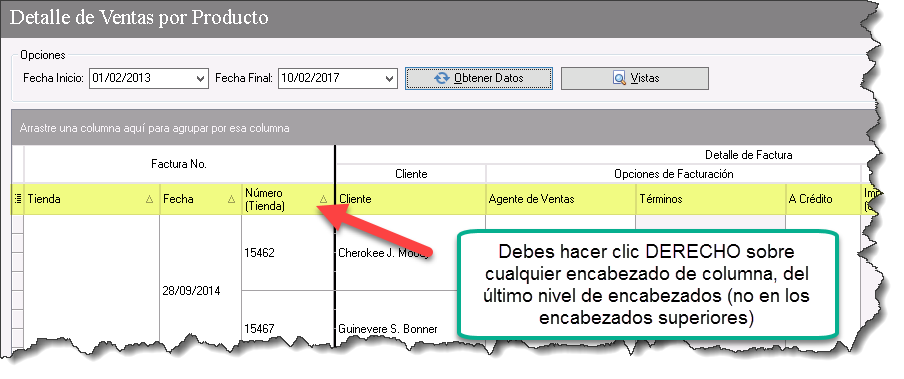The height and width of the screenshot is (379, 904).
Task: Select cell with invoice number 15462
Action: pos(288,253)
